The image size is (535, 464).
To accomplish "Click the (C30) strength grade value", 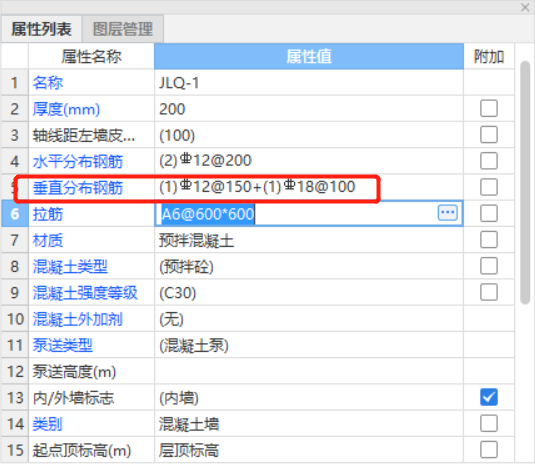I will 309,293.
